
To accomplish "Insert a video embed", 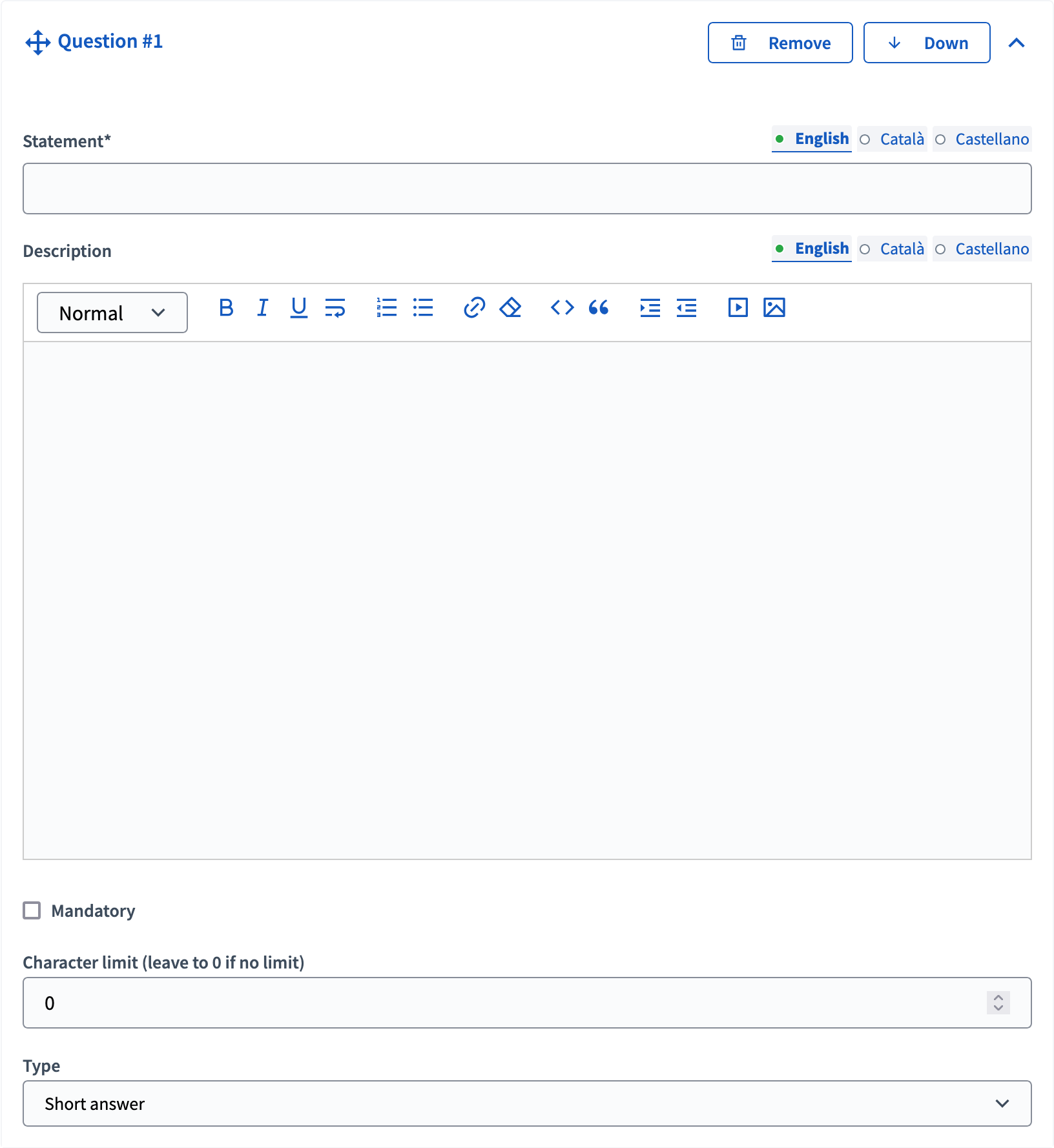I will pos(737,308).
